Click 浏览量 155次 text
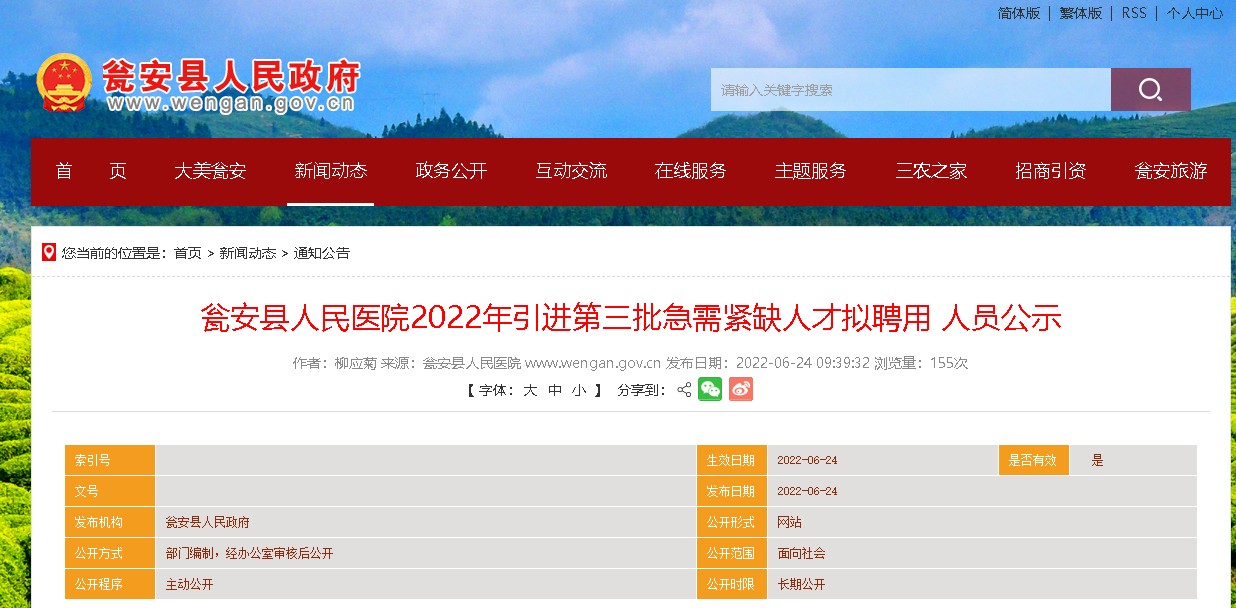1236x608 pixels. [x=923, y=363]
